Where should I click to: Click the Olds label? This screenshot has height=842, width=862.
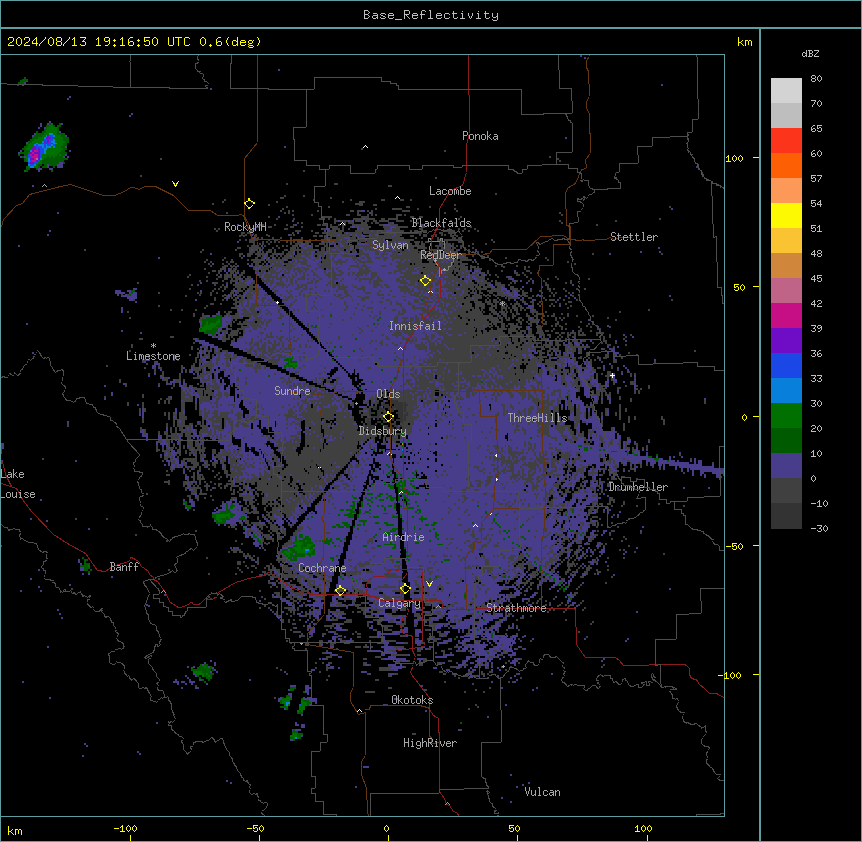click(388, 394)
